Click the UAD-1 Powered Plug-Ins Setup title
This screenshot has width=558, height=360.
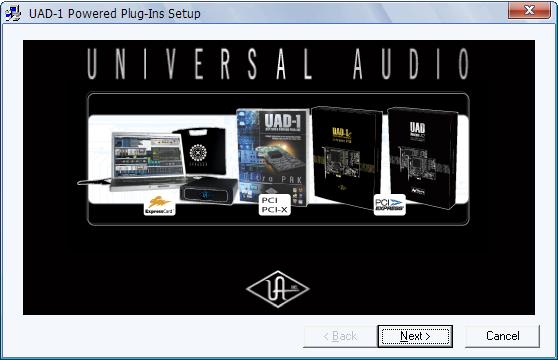tap(115, 14)
